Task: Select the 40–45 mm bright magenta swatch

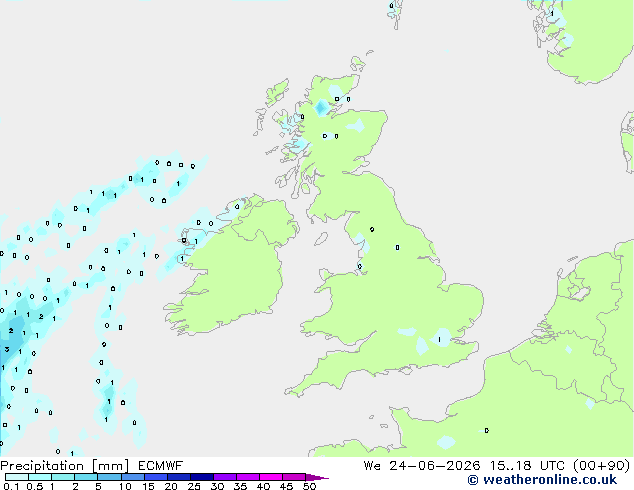Action: coord(271,477)
